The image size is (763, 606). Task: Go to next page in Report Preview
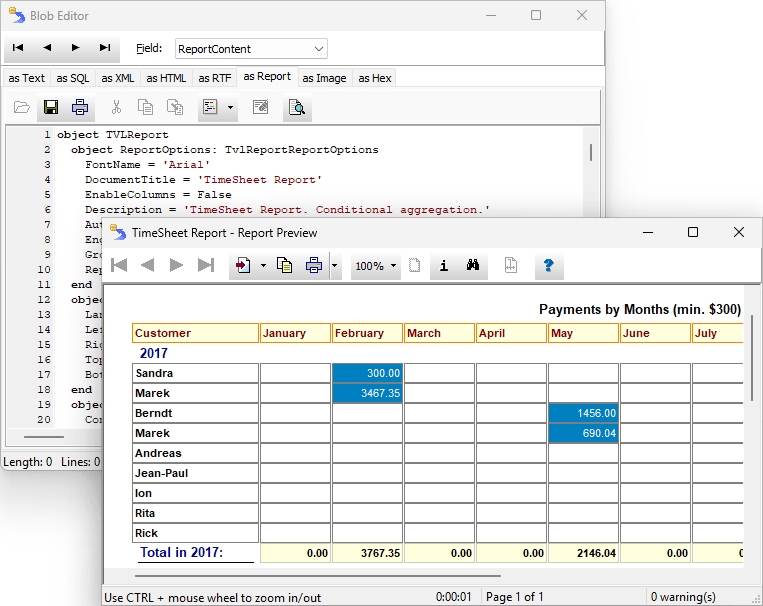coord(176,266)
